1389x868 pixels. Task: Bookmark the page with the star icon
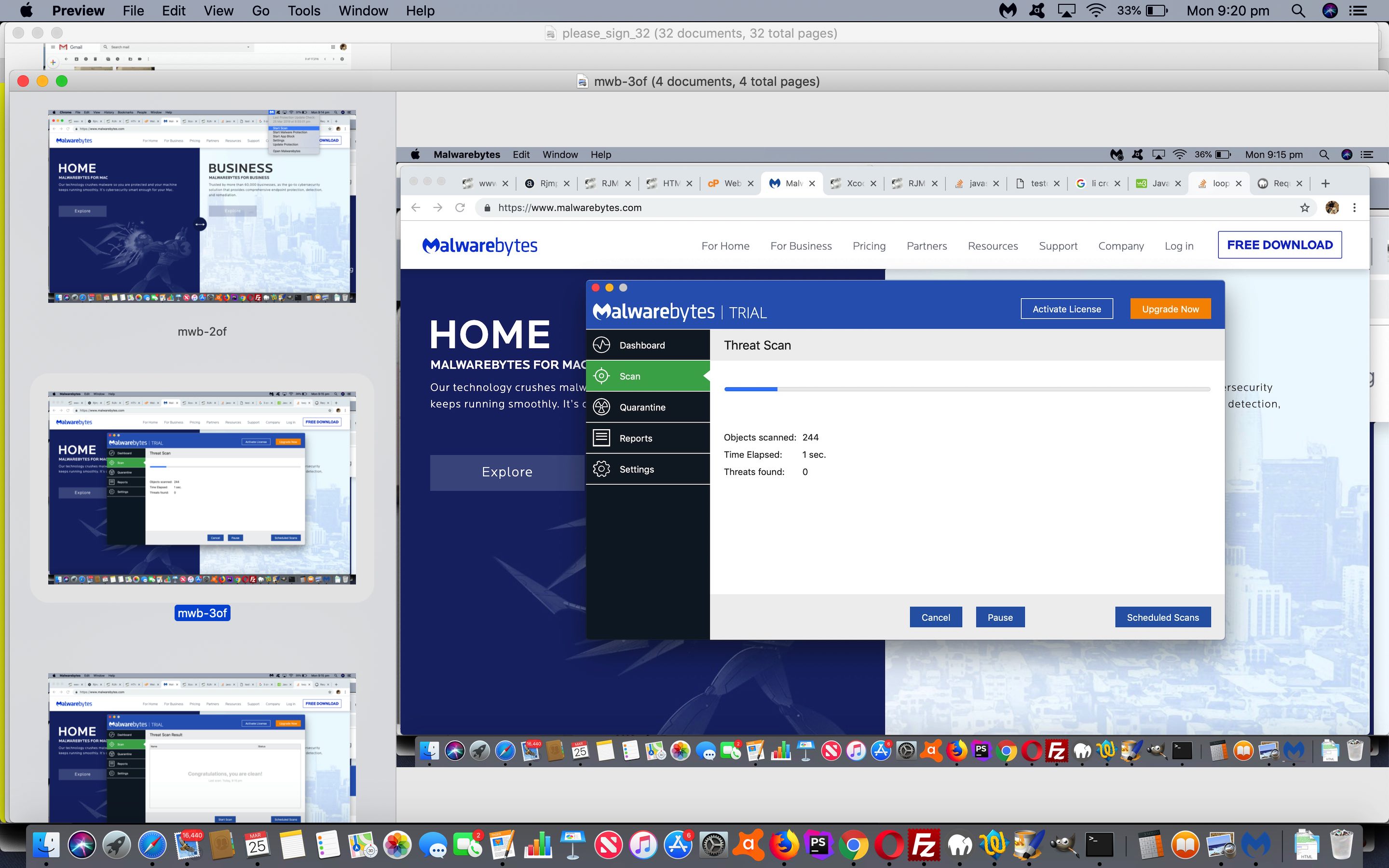point(1305,208)
